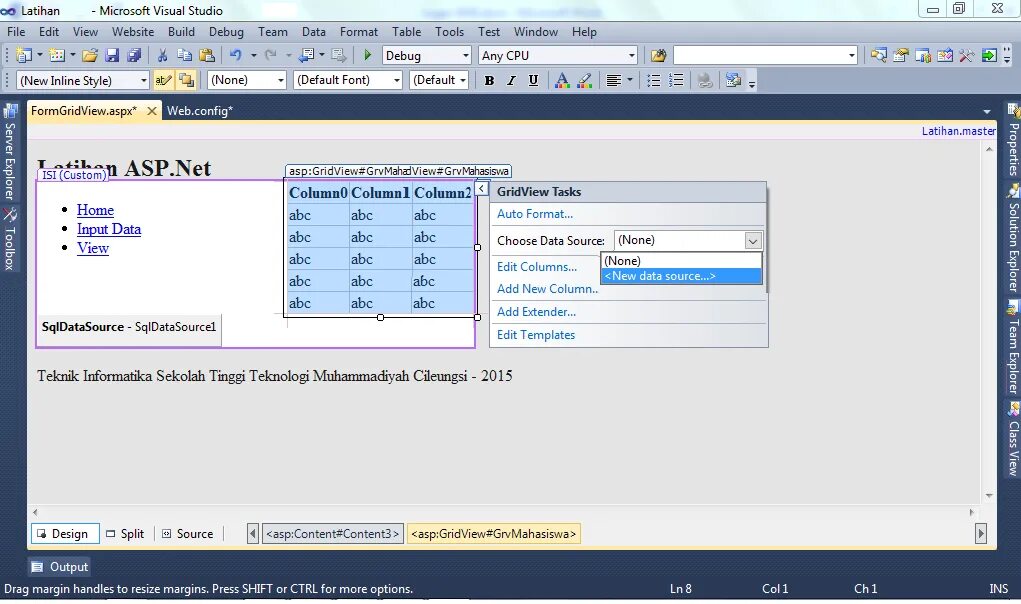Viewport: 1021px width, 604px height.
Task: Click the Start Page green arrow icon
Action: click(988, 56)
